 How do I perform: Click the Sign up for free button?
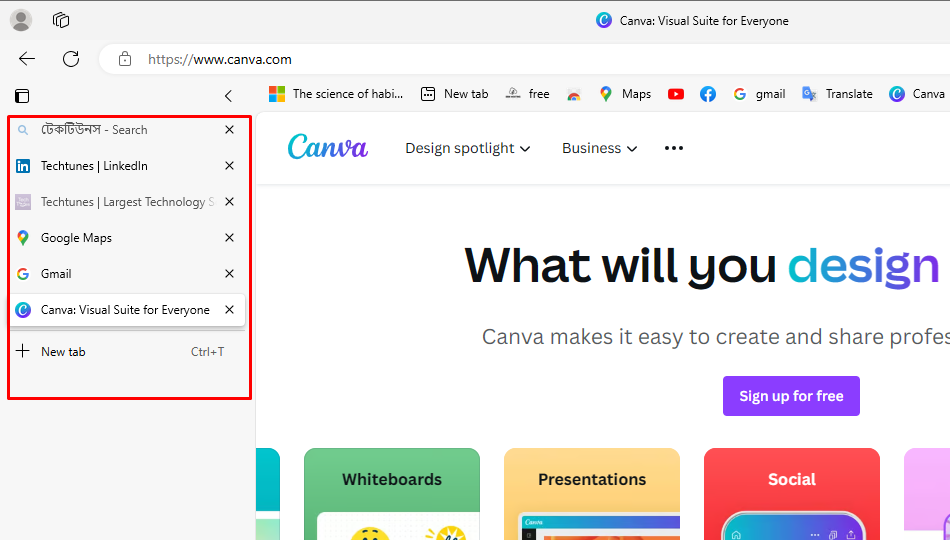[x=791, y=396]
